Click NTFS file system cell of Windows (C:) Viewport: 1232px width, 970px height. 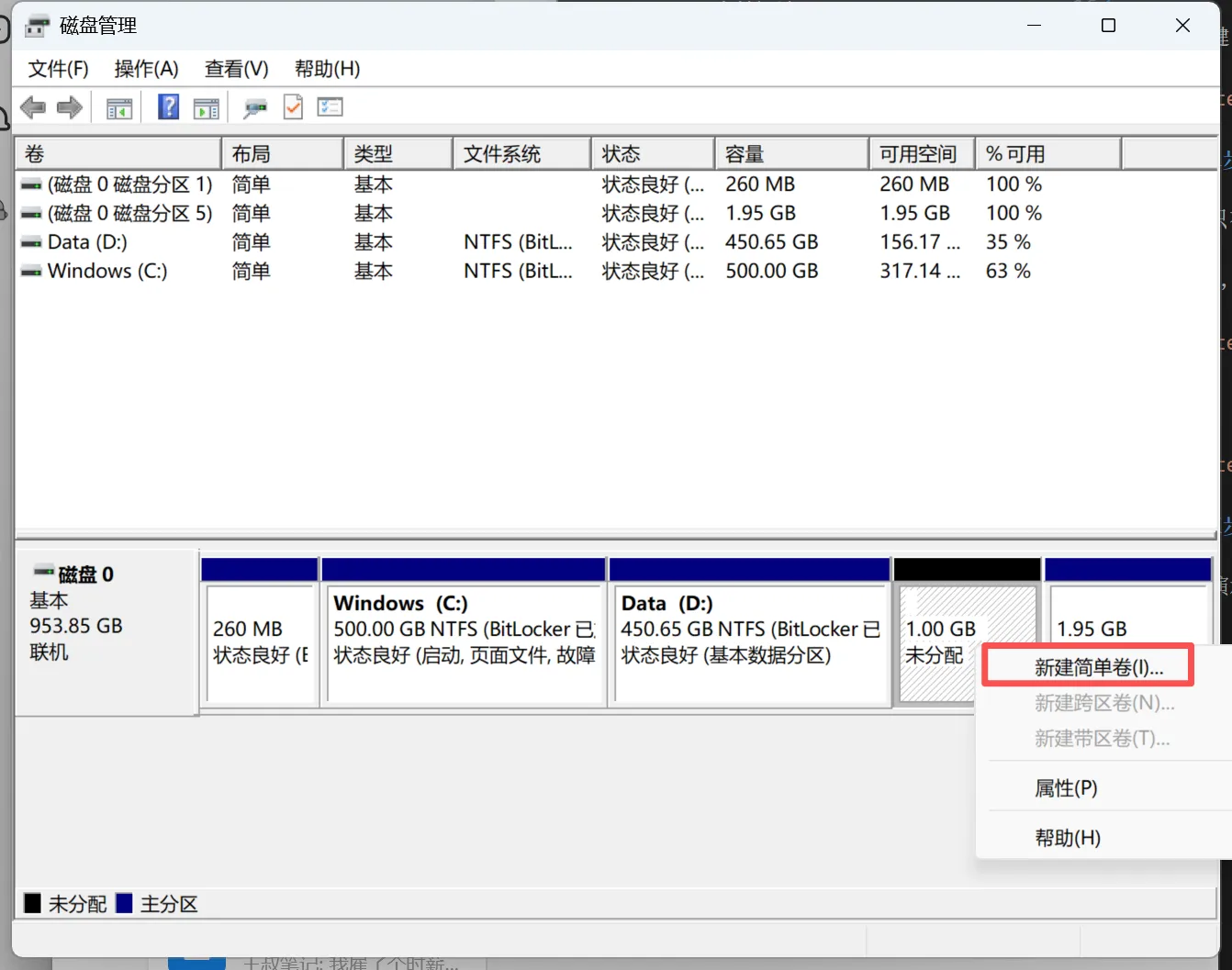click(x=518, y=271)
